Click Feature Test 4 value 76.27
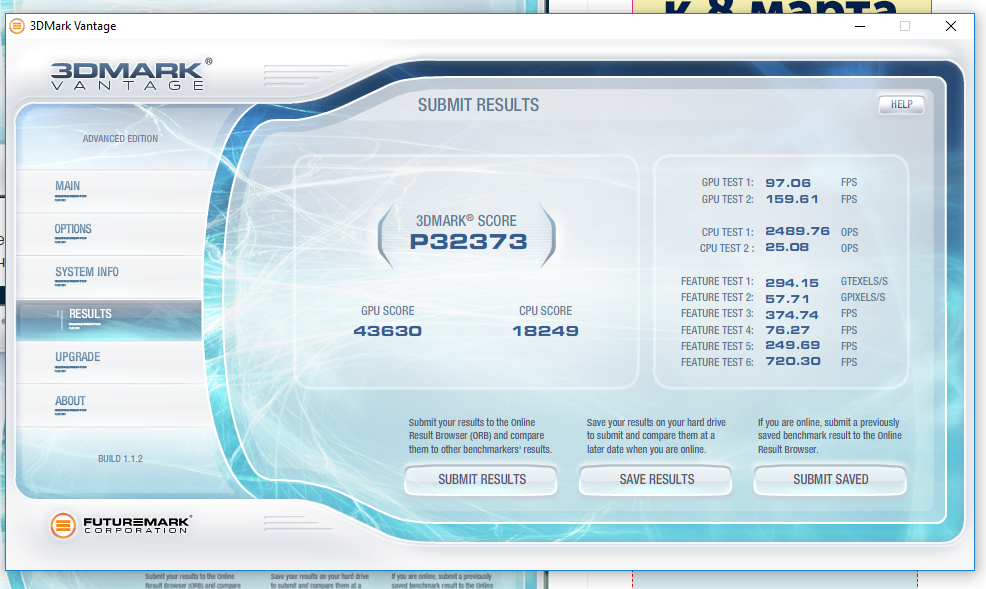This screenshot has width=986, height=589. (x=787, y=330)
